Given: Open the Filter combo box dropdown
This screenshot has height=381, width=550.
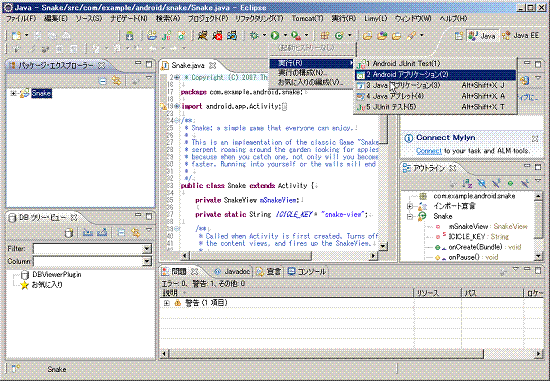Looking at the screenshot, I should 147,249.
